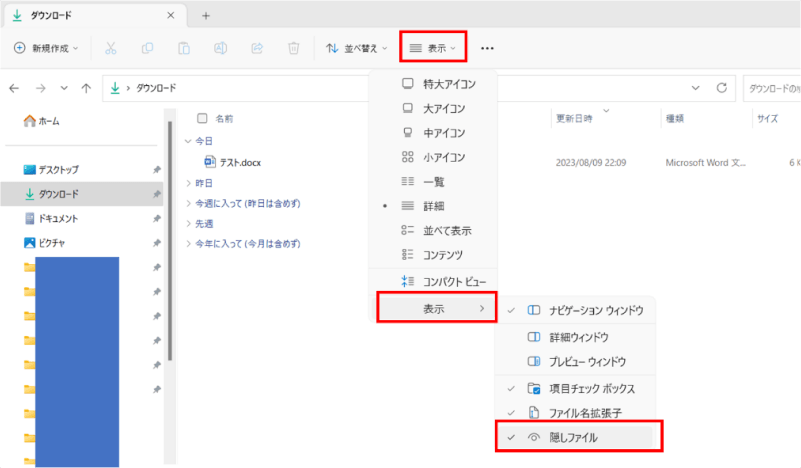Viewport: 801px width, 468px height.
Task: Click the 2023/08/09 22:09 date cell
Action: (591, 162)
